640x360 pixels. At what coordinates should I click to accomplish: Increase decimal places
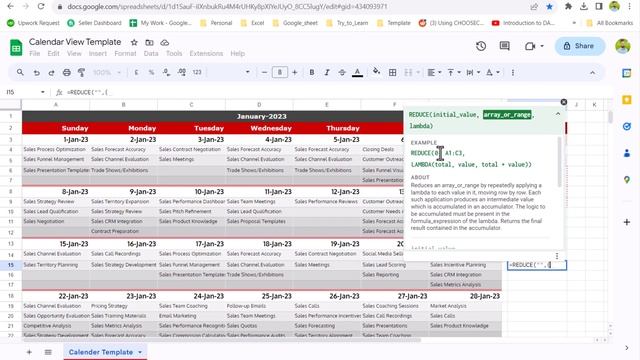[182, 72]
